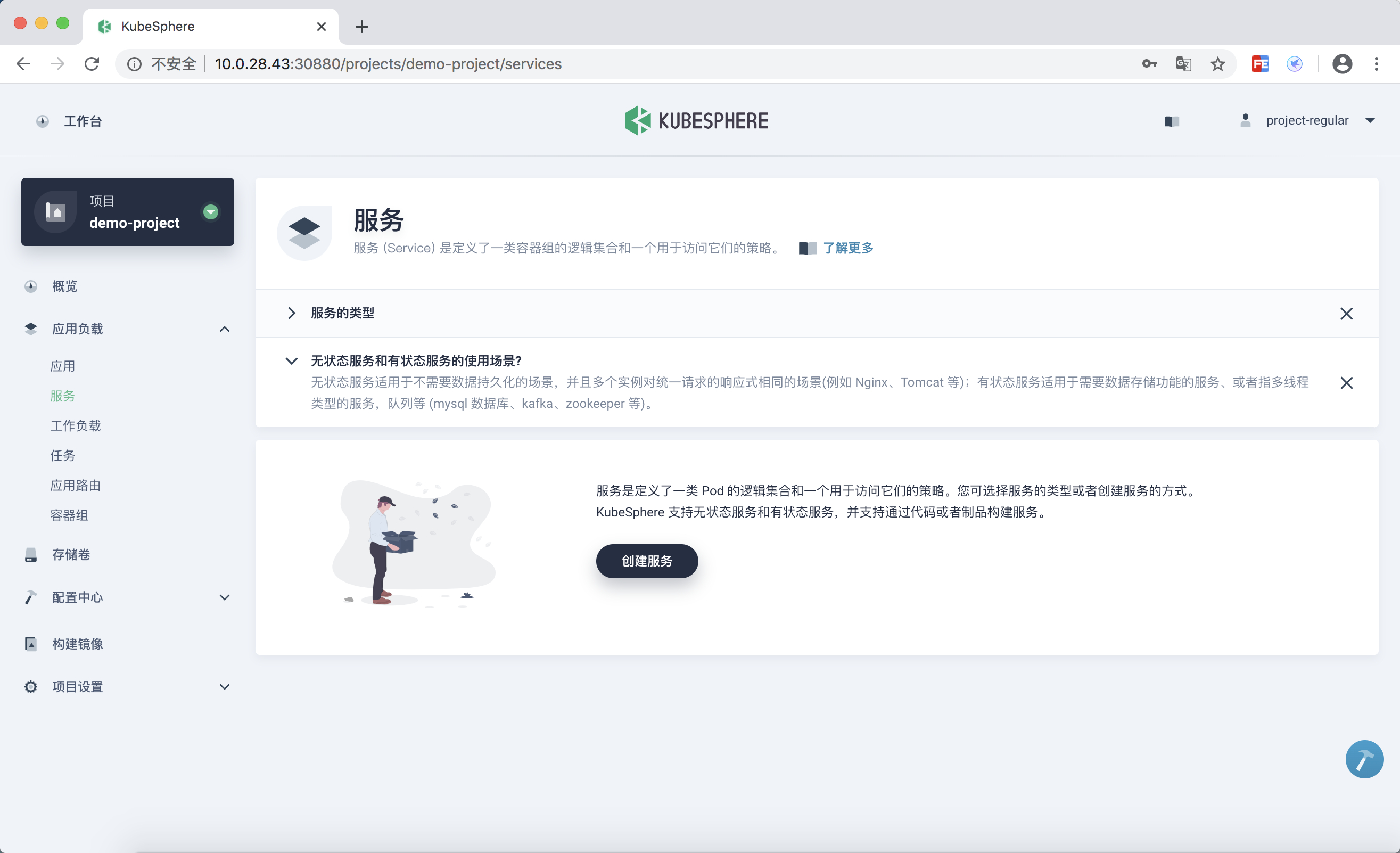Click the KubeSphere logo in header
Viewport: 1400px width, 853px height.
[696, 120]
